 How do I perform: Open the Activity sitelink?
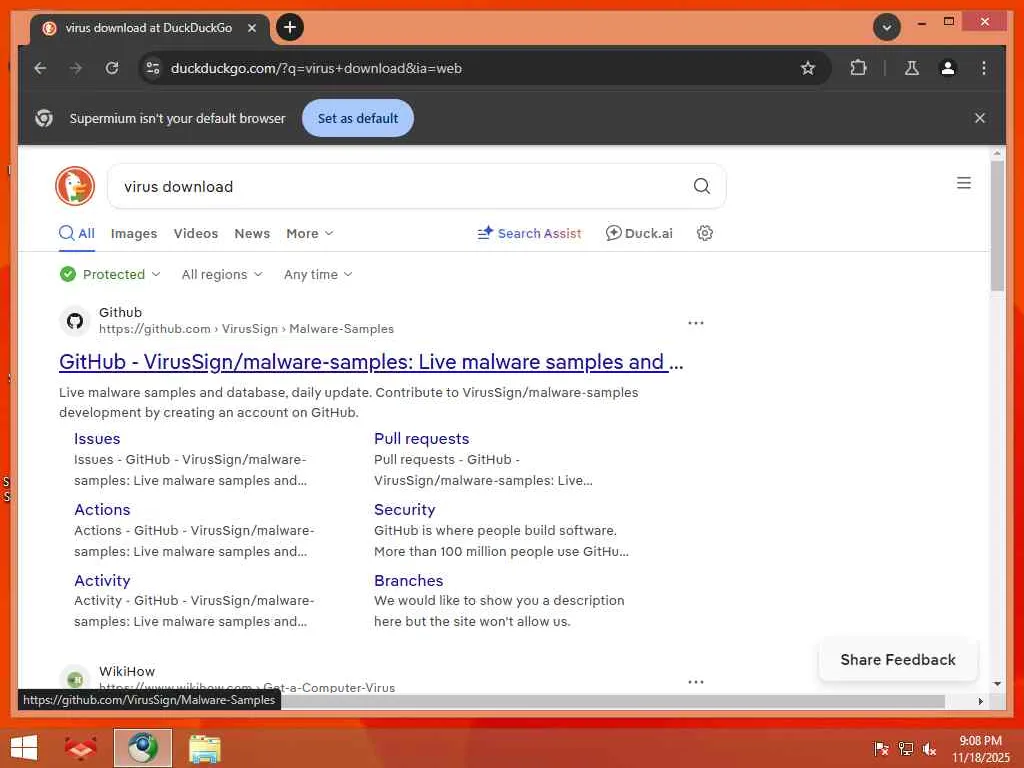point(102,581)
